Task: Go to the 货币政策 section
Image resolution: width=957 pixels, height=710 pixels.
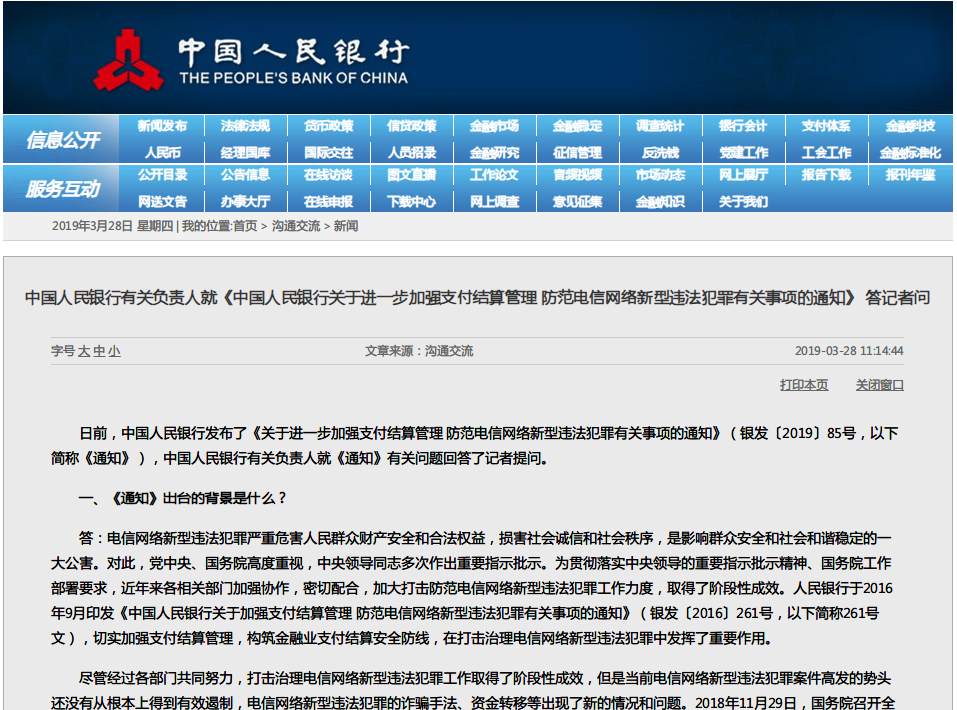Action: (x=328, y=127)
